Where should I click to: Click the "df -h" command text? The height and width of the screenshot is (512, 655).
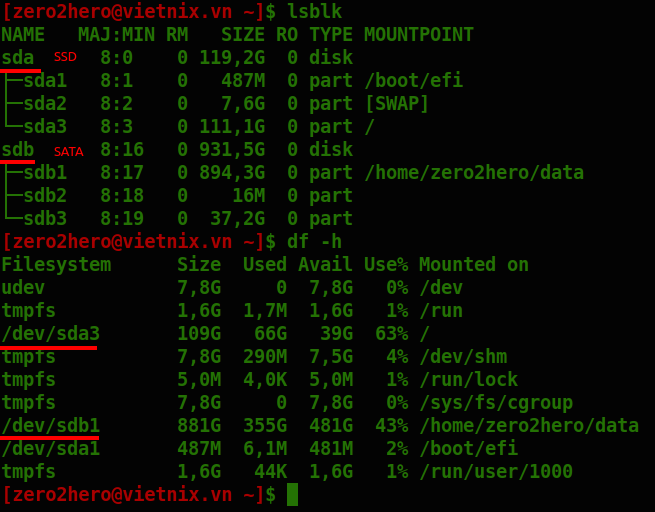tap(314, 242)
